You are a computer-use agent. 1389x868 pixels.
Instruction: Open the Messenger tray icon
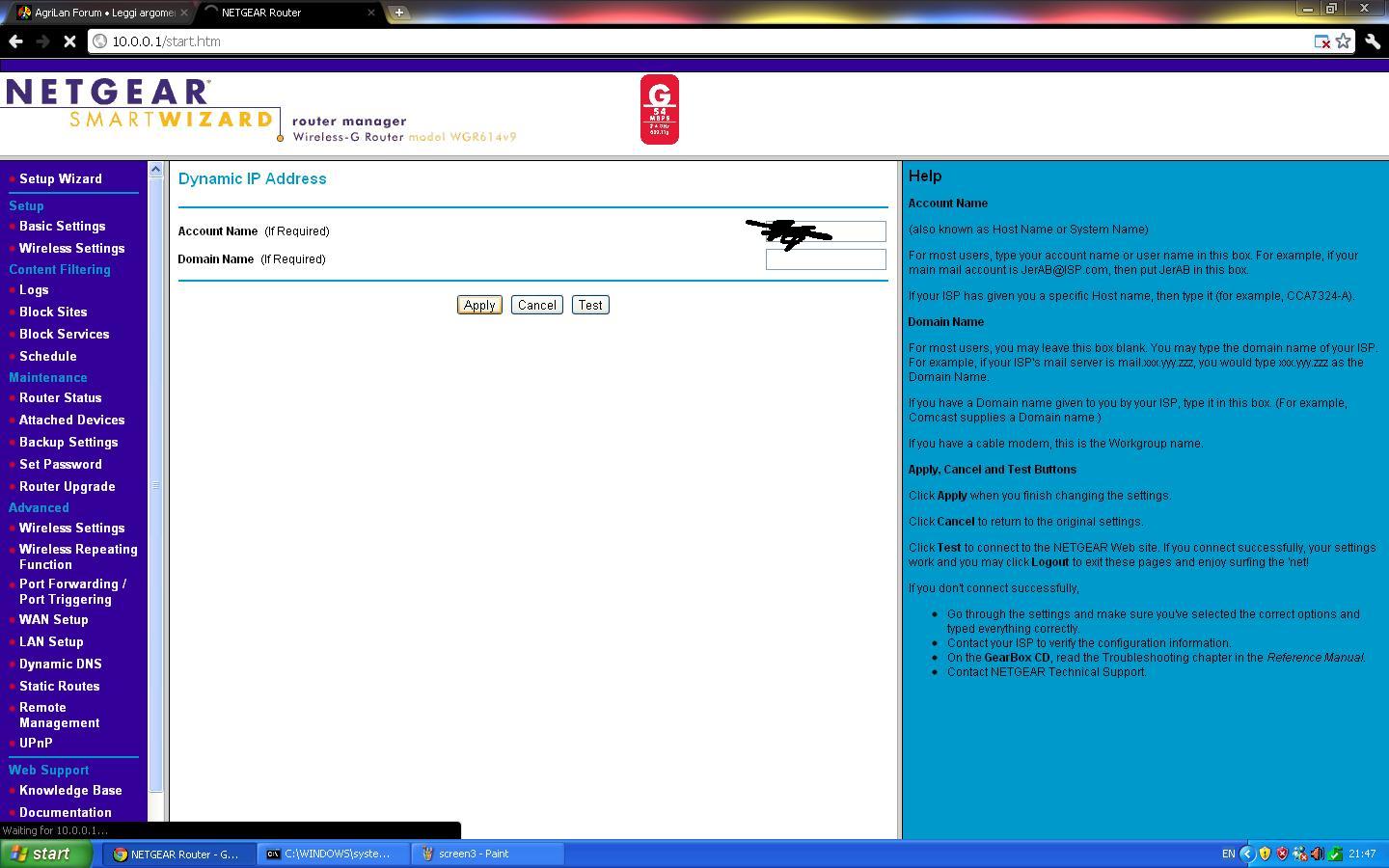(x=1299, y=854)
